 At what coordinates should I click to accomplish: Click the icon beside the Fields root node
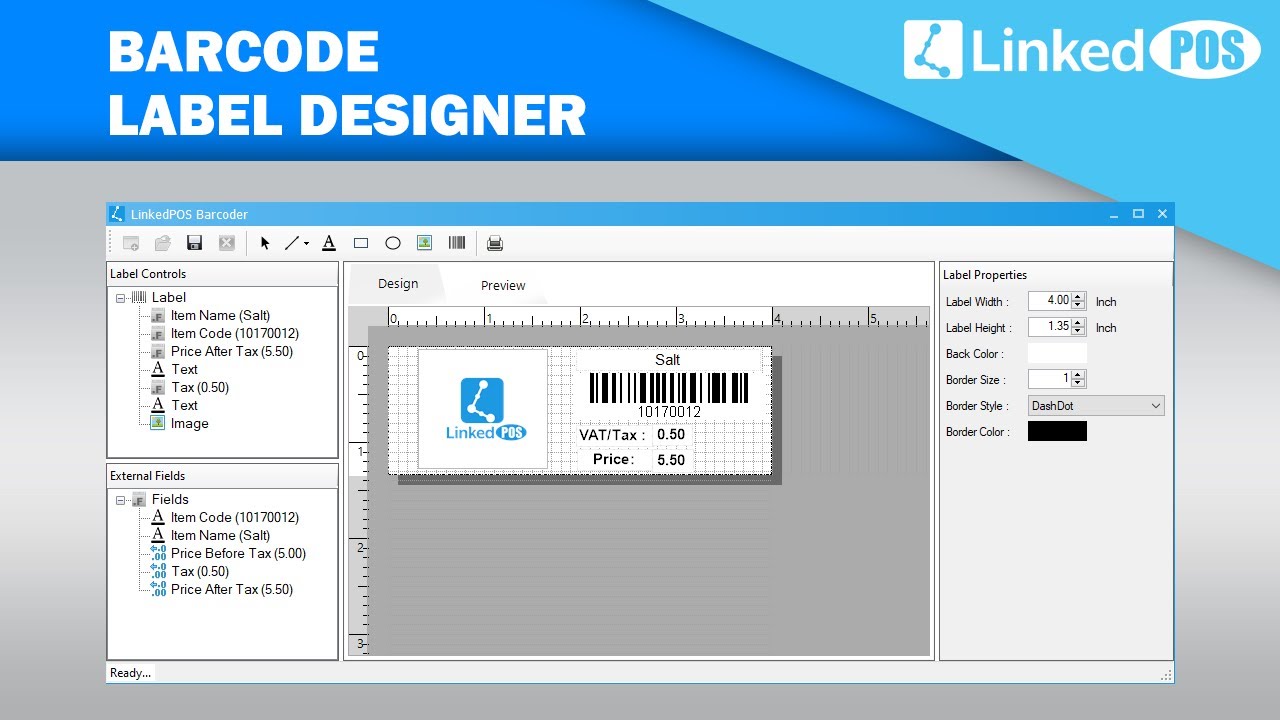[139, 500]
